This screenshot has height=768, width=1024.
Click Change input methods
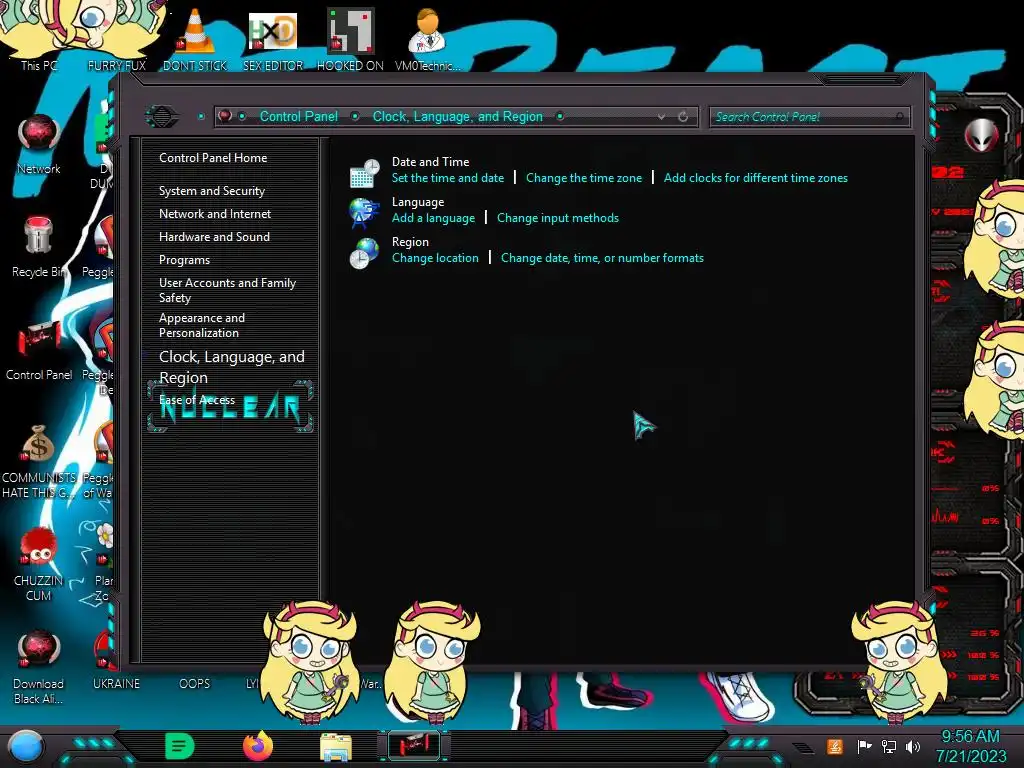point(558,217)
